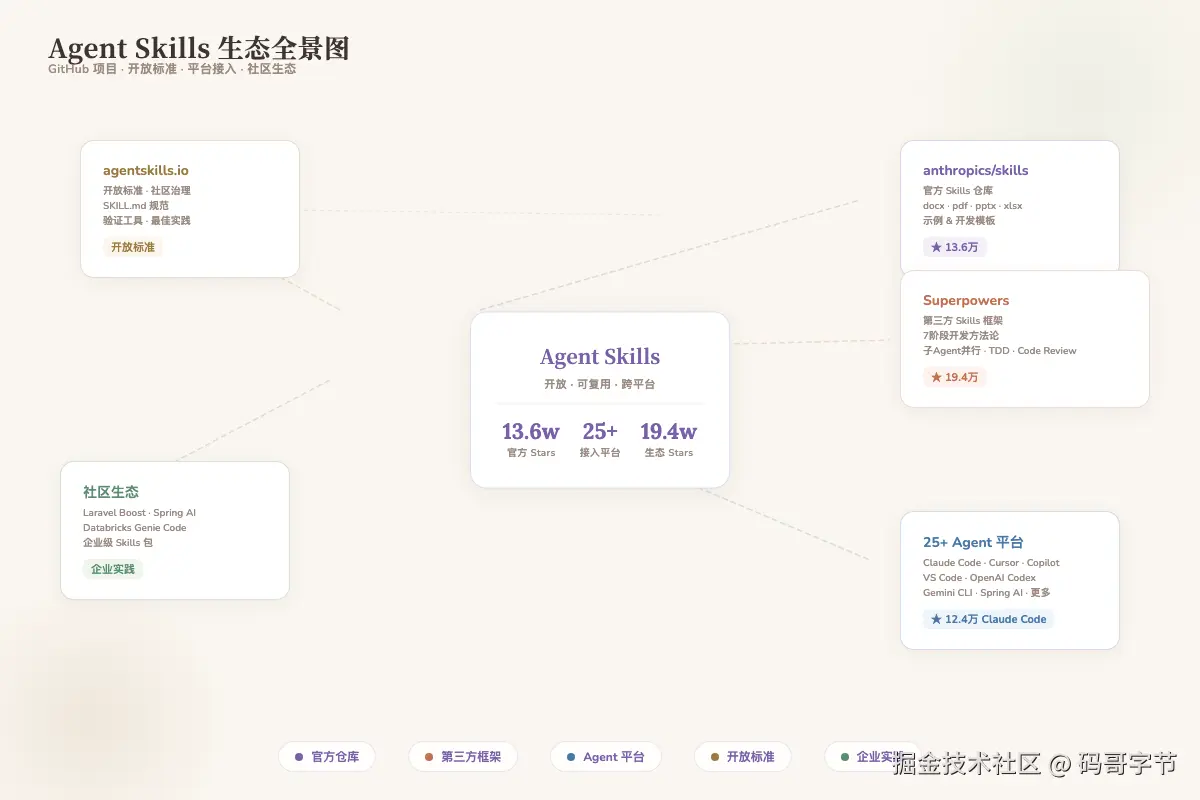Select the Agent 平台 legend pill
The width and height of the screenshot is (1200, 800).
click(x=606, y=757)
